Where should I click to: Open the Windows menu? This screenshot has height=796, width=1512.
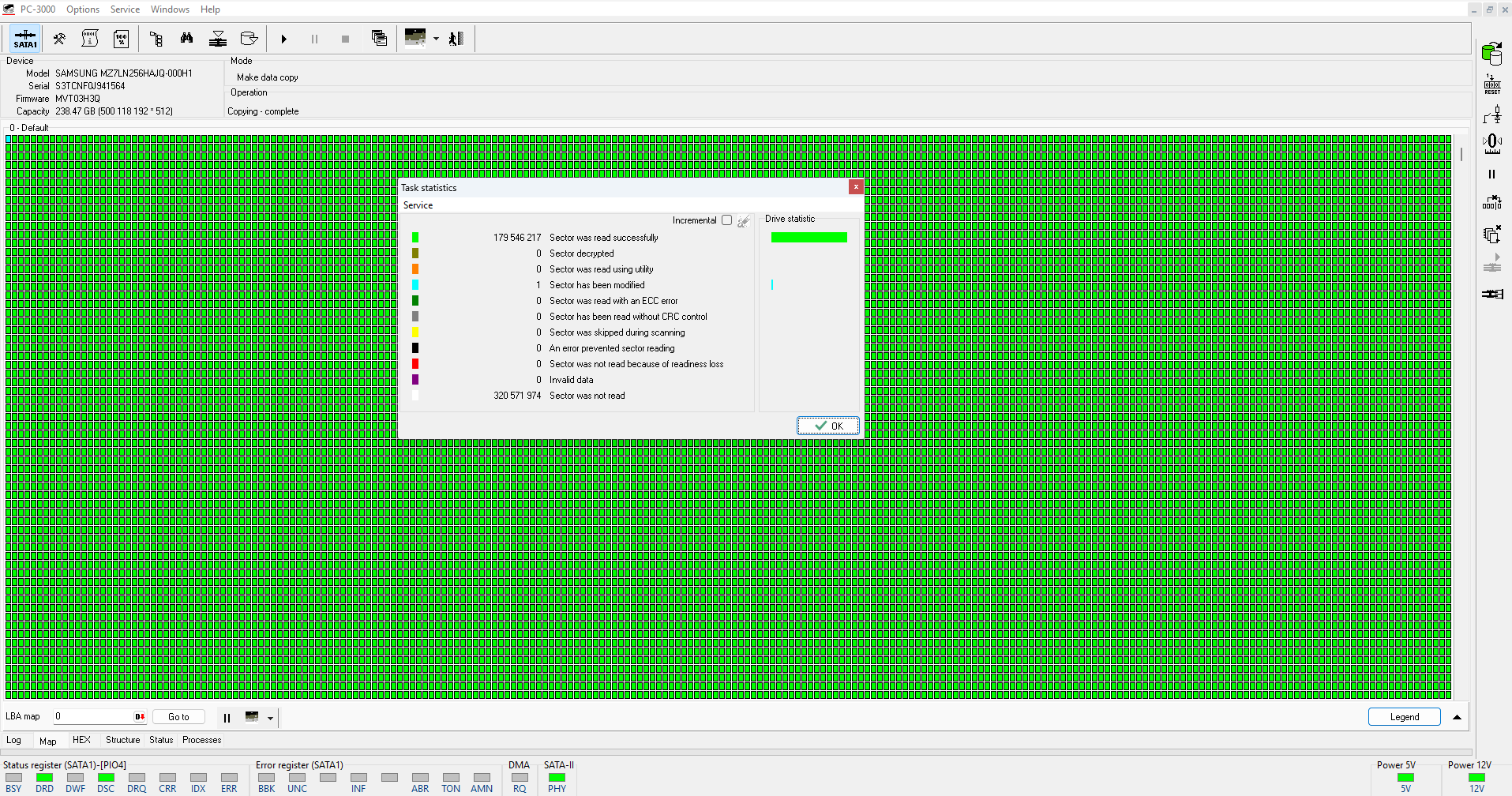[170, 9]
